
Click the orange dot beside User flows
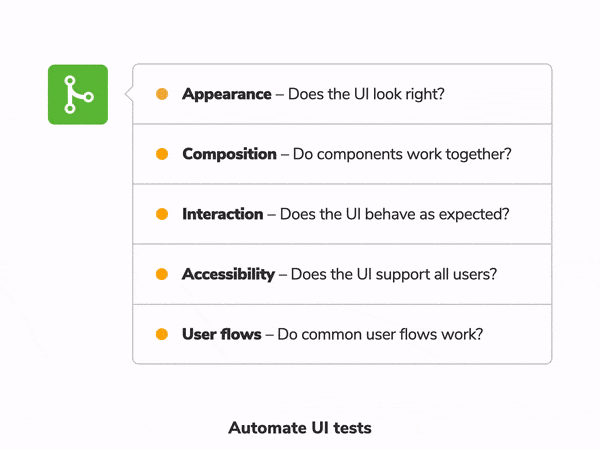click(x=162, y=334)
